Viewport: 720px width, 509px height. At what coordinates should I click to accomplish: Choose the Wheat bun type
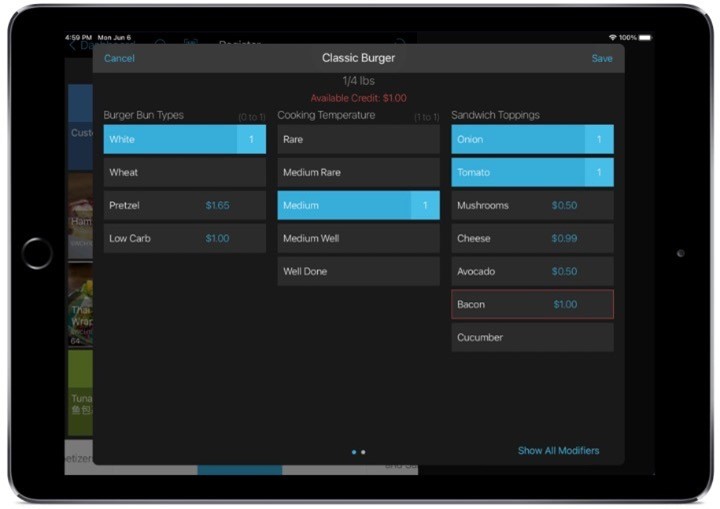(184, 173)
